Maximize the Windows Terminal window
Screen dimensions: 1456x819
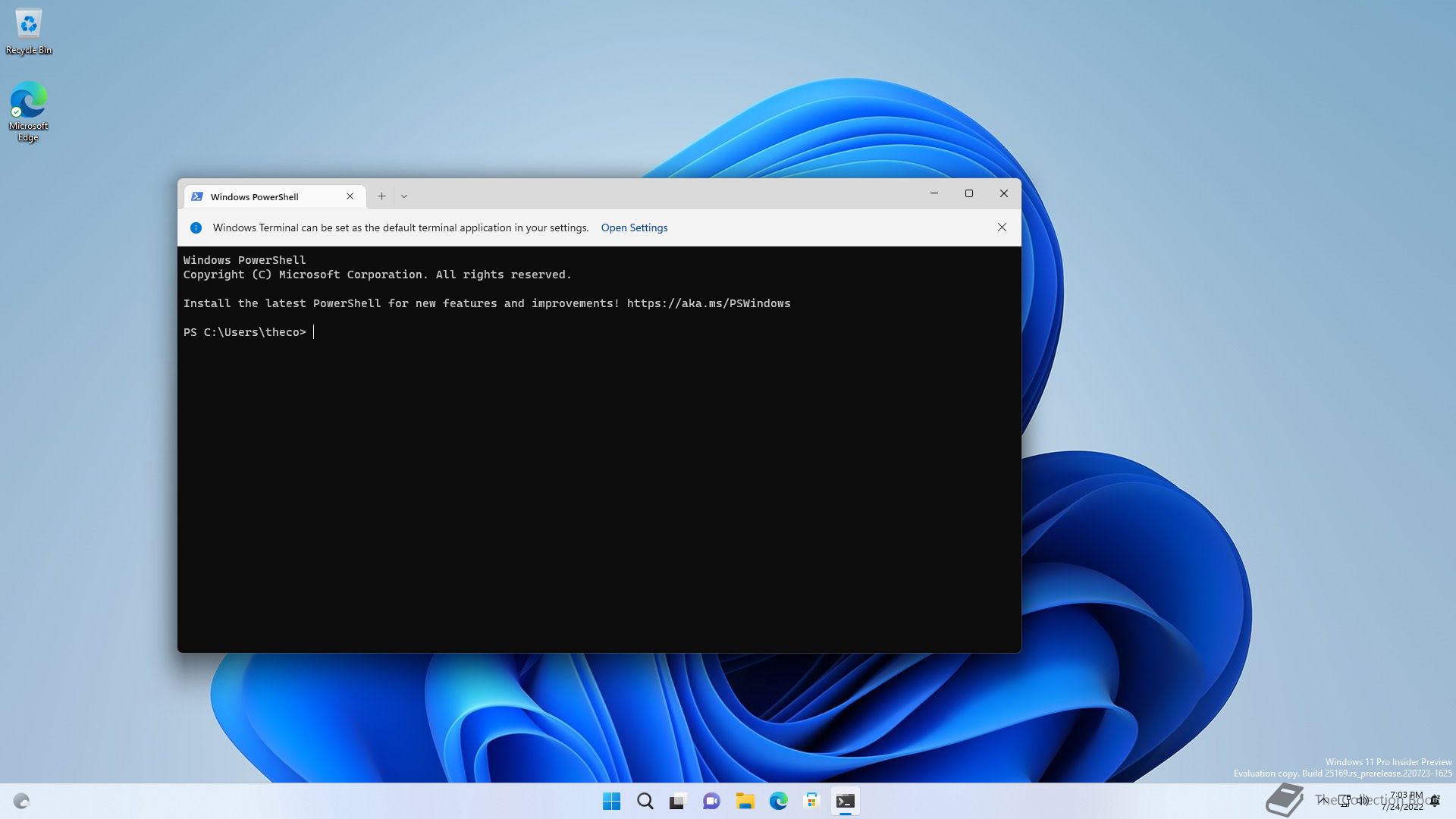point(968,193)
